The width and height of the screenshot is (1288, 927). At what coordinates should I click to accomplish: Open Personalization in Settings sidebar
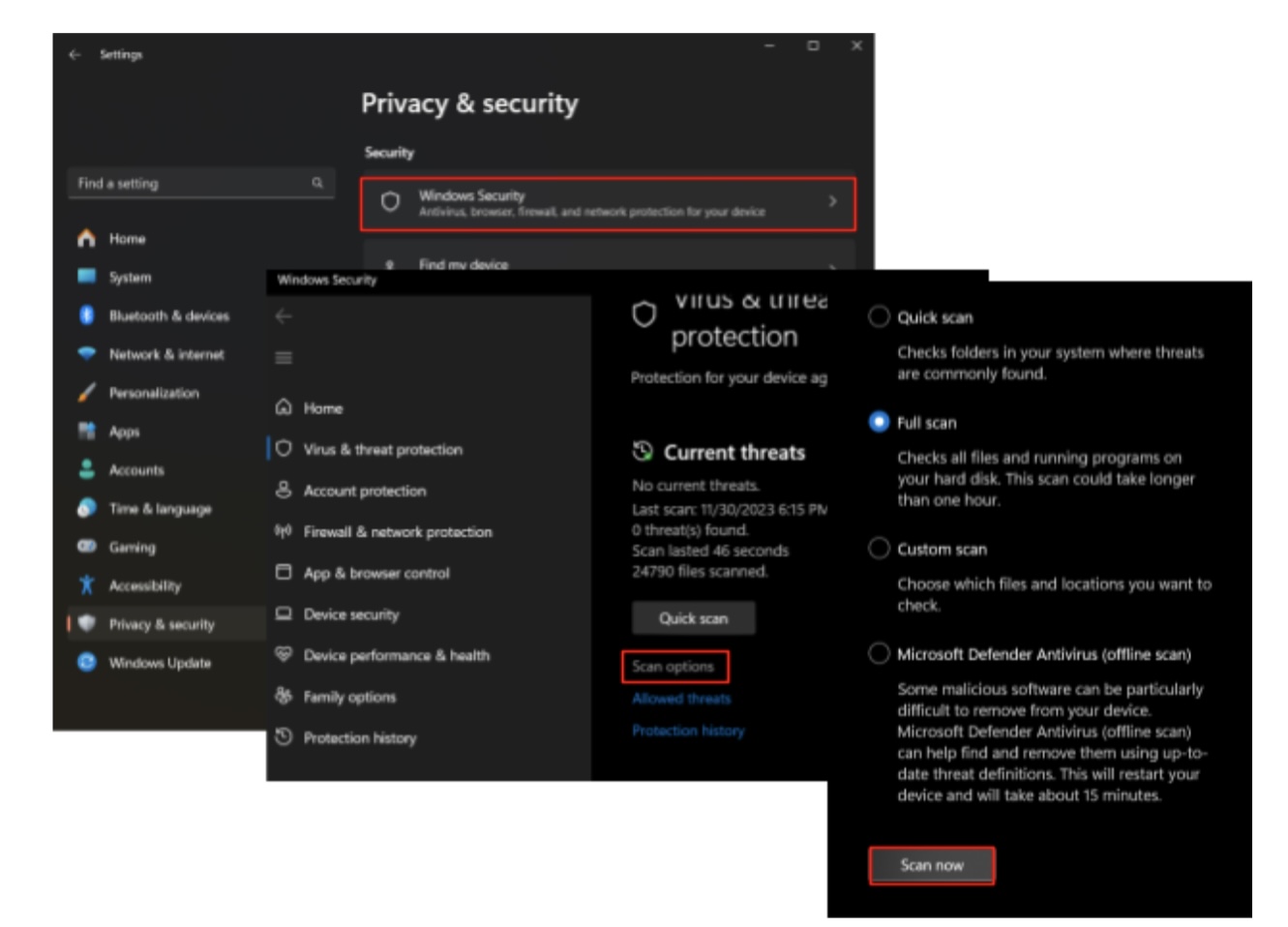[x=154, y=393]
